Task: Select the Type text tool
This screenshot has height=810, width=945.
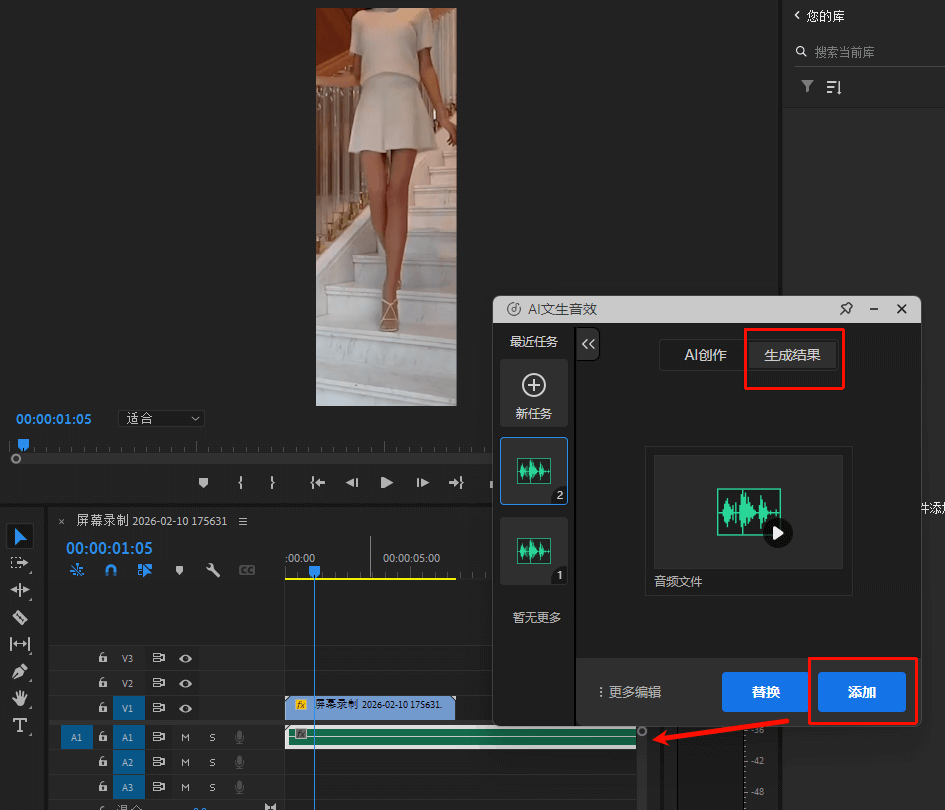Action: [x=20, y=725]
